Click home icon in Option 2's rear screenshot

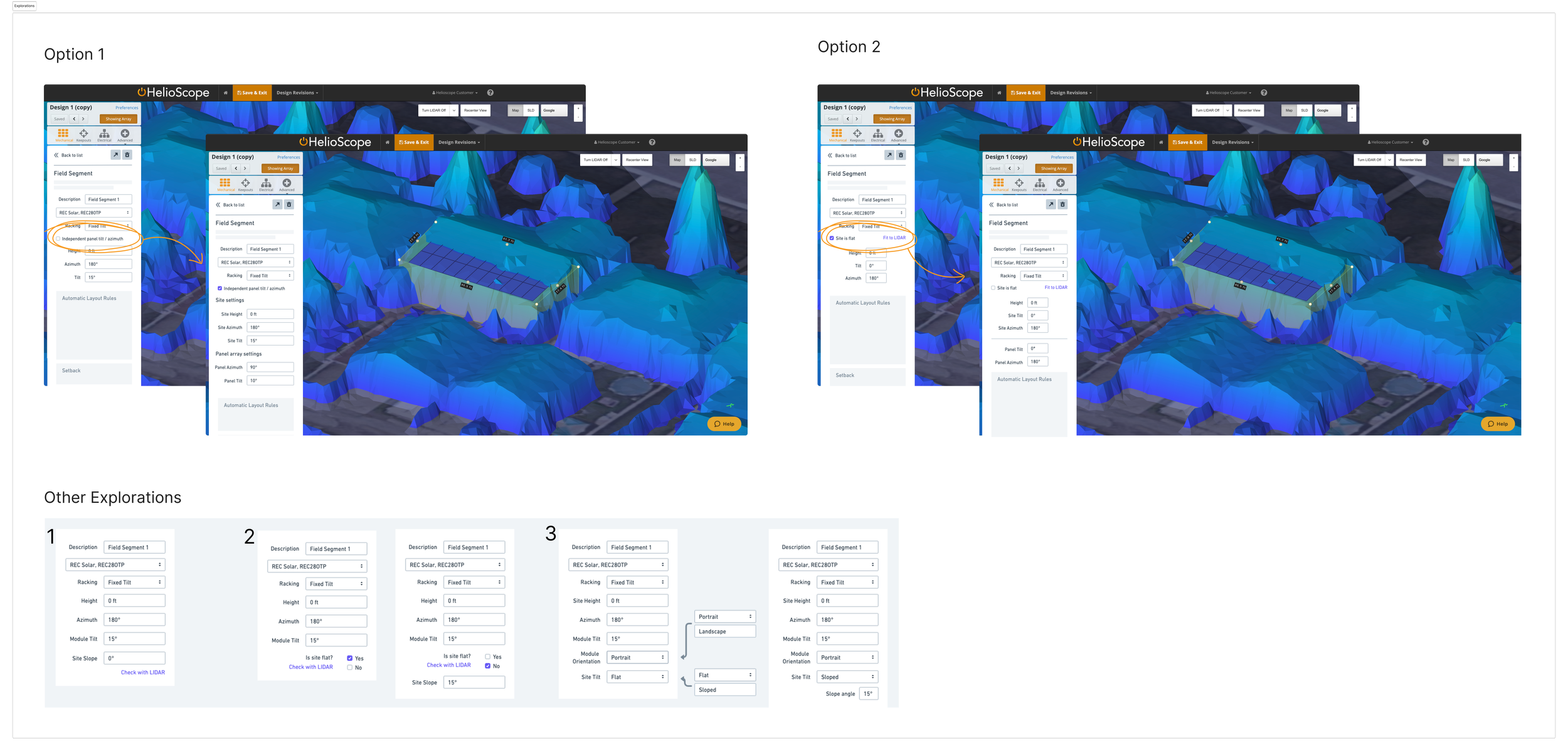coord(999,93)
